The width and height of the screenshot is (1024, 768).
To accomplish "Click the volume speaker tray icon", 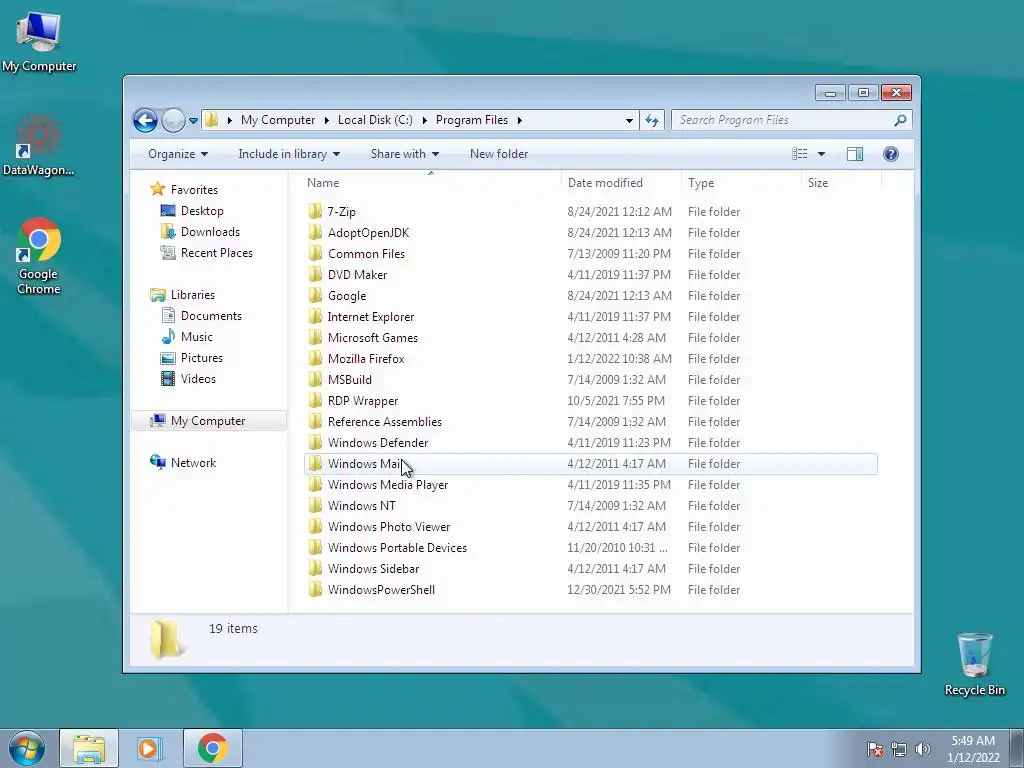I will click(922, 749).
